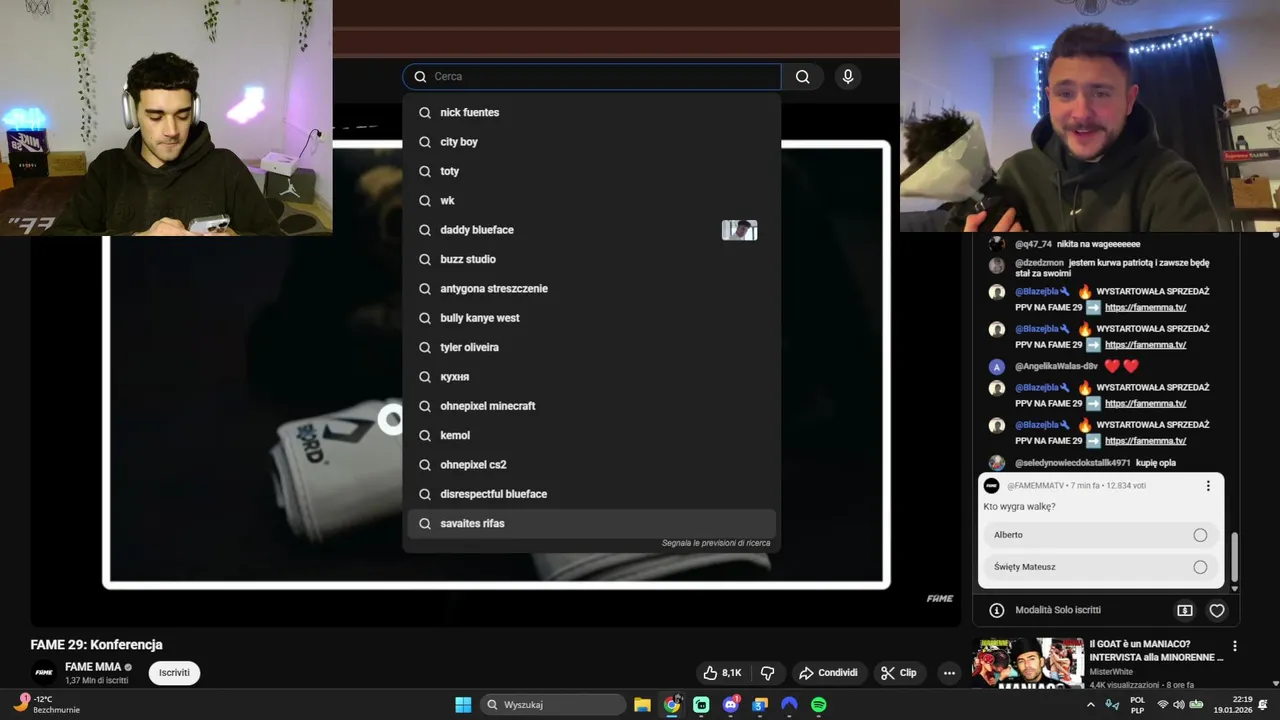Open the clock and date 22:19 panel
Viewport: 1280px width, 720px height.
[1231, 705]
